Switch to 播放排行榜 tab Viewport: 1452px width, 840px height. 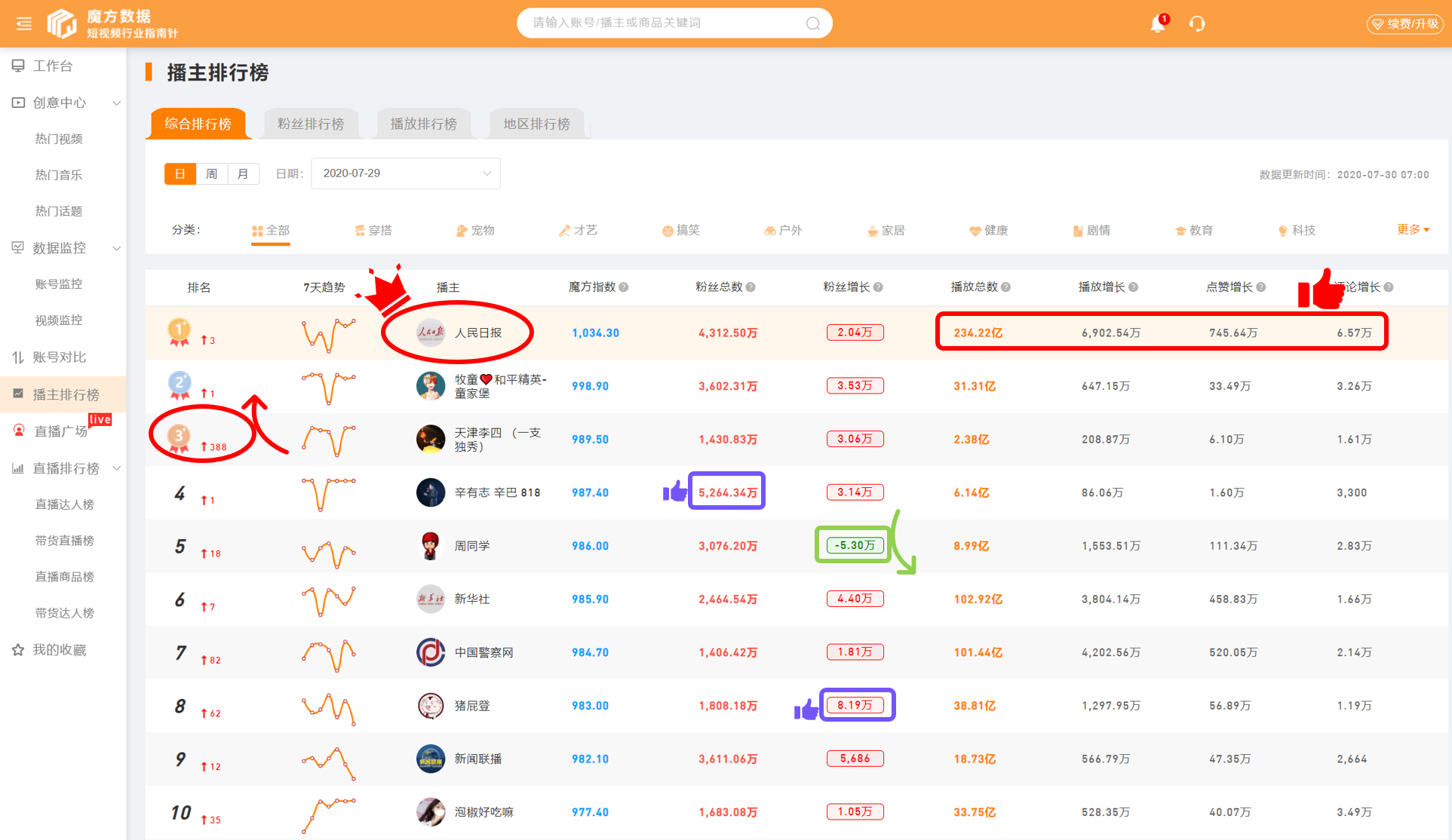(x=424, y=124)
